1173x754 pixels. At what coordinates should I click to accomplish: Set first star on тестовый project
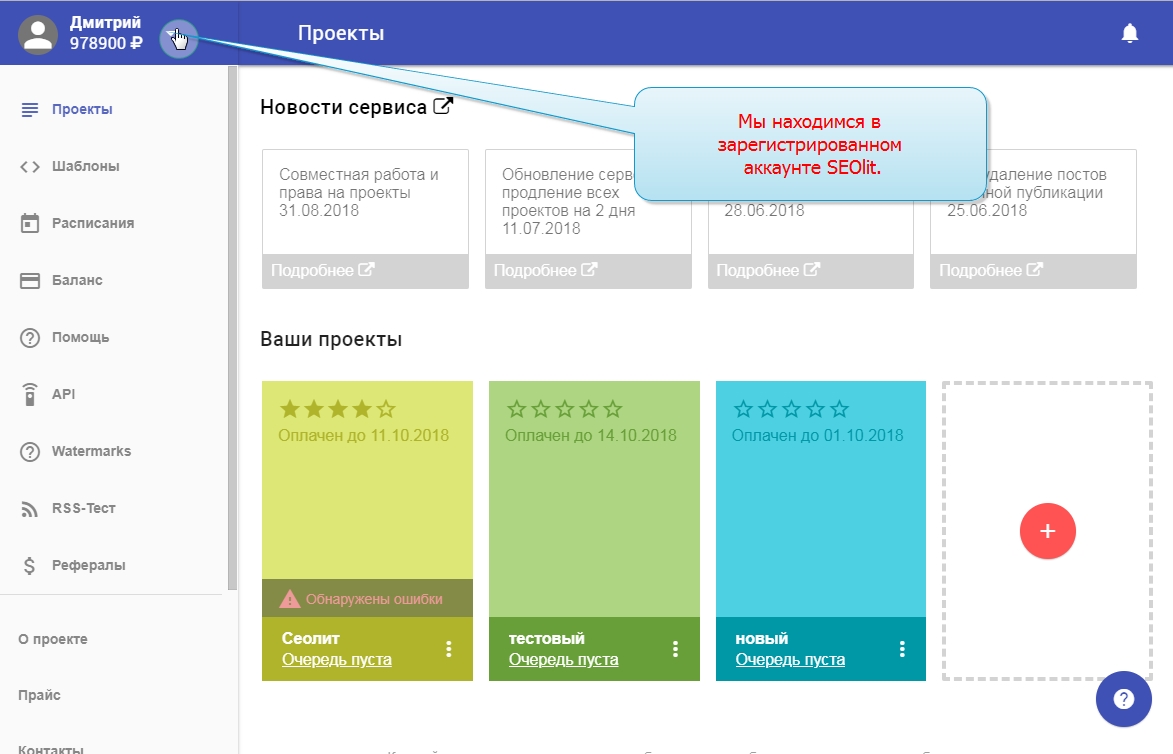tap(516, 409)
